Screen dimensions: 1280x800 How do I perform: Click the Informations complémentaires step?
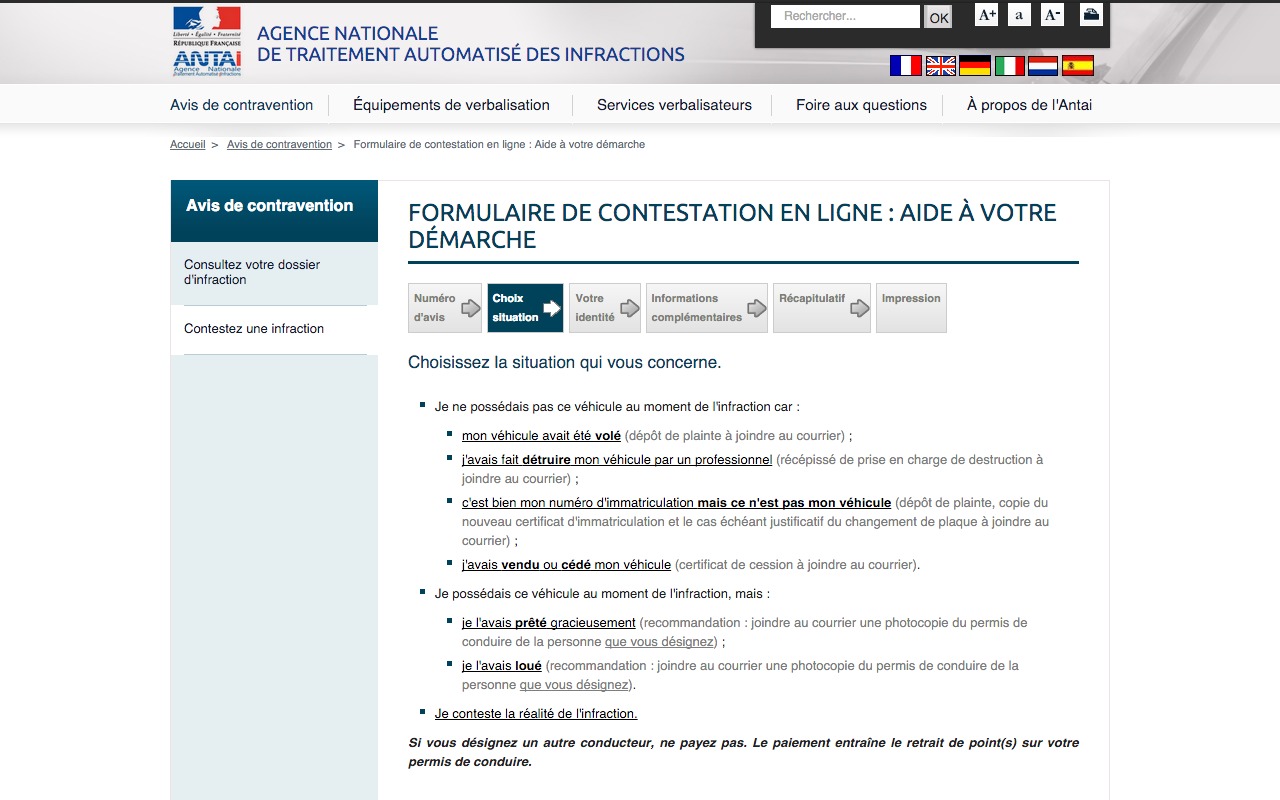point(707,308)
